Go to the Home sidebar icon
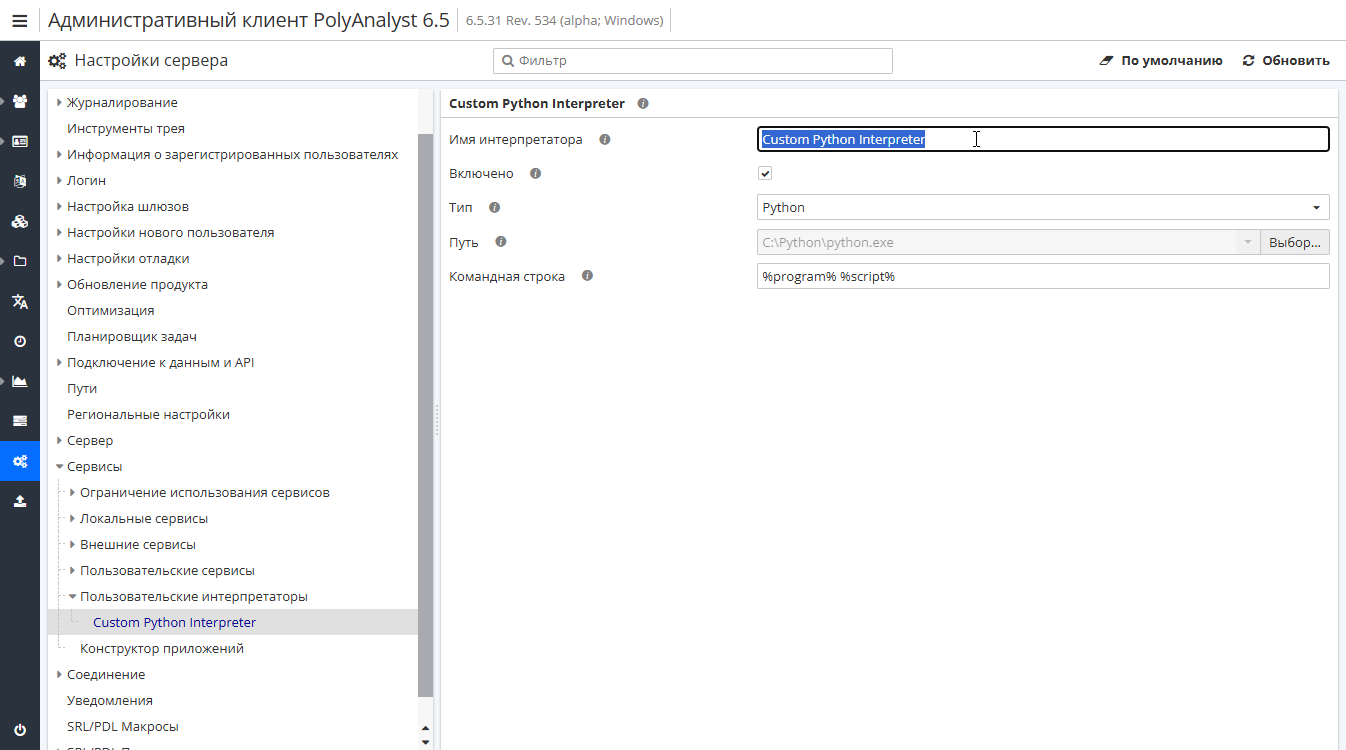 [20, 61]
